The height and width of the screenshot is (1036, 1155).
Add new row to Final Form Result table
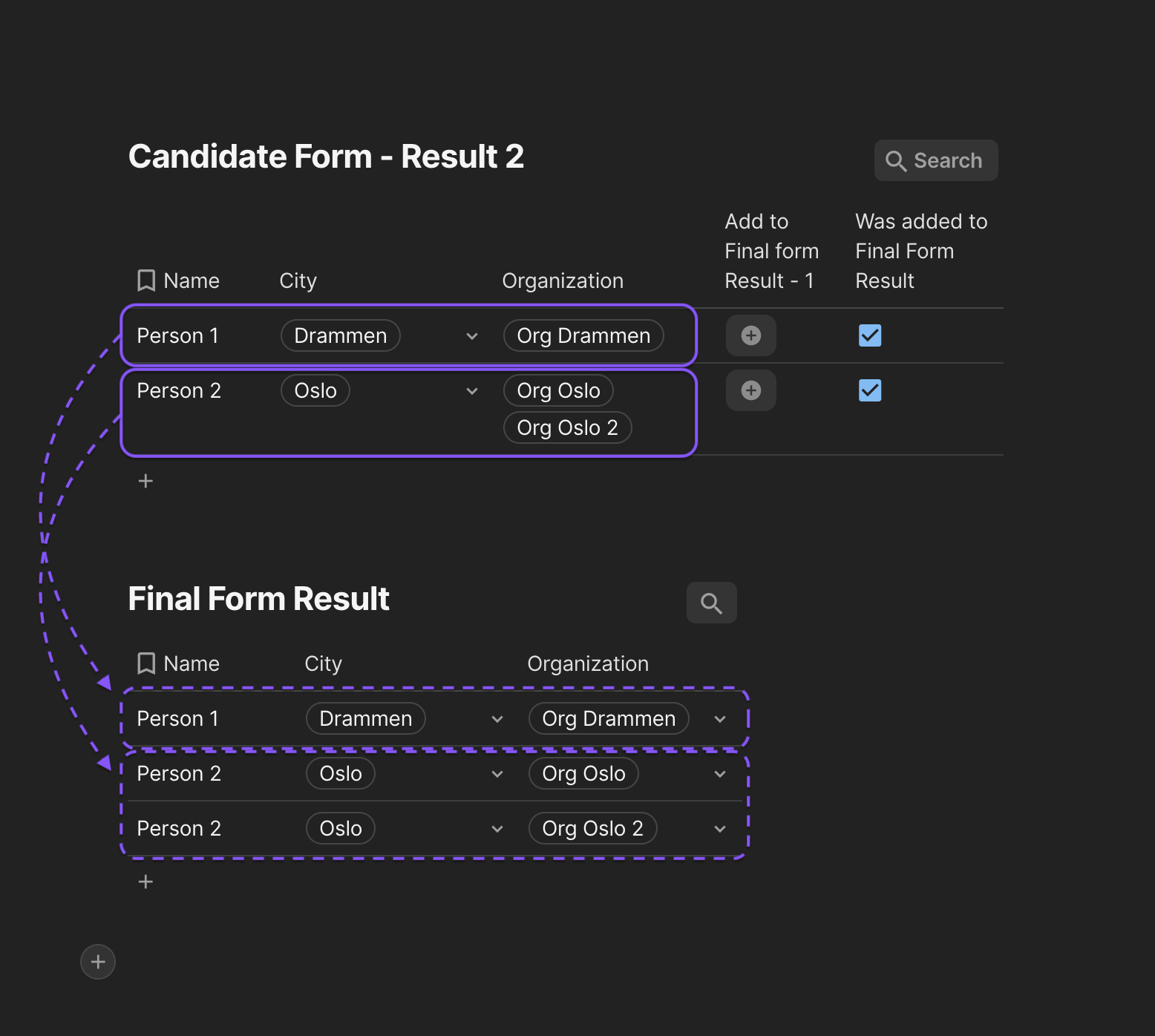coord(145,882)
